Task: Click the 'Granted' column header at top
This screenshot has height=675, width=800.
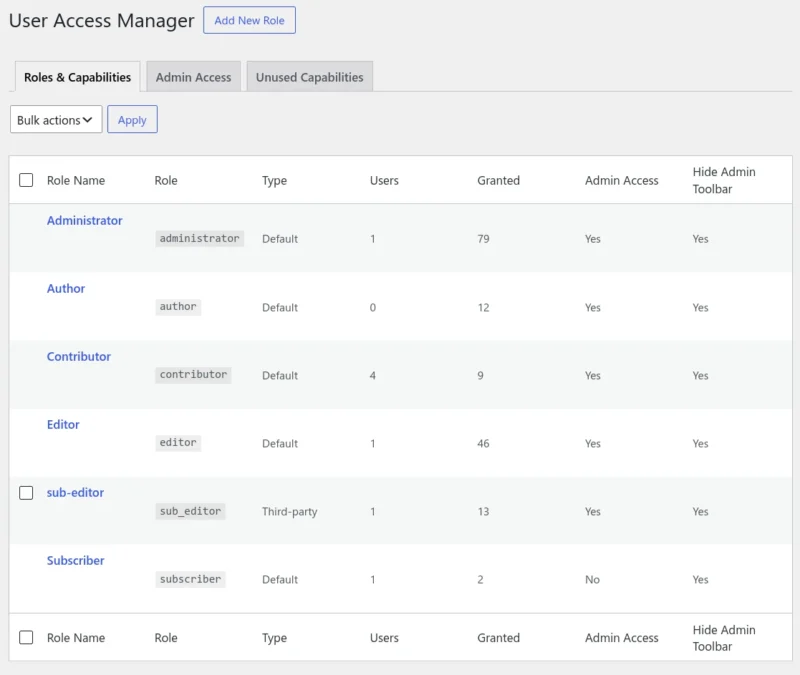Action: (x=498, y=180)
